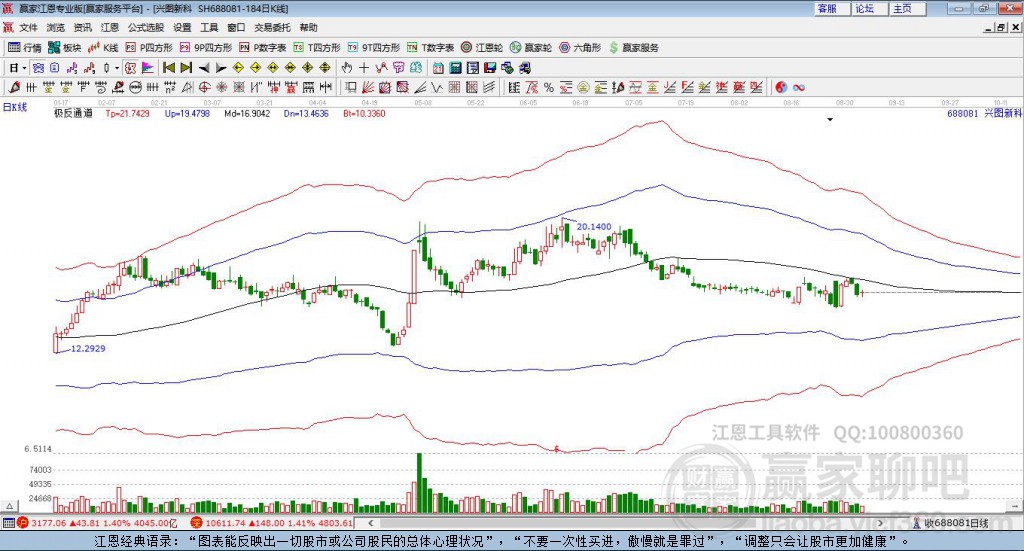This screenshot has height=551, width=1024.
Task: Select the zigzag wave line tool
Action: pyautogui.click(x=437, y=87)
